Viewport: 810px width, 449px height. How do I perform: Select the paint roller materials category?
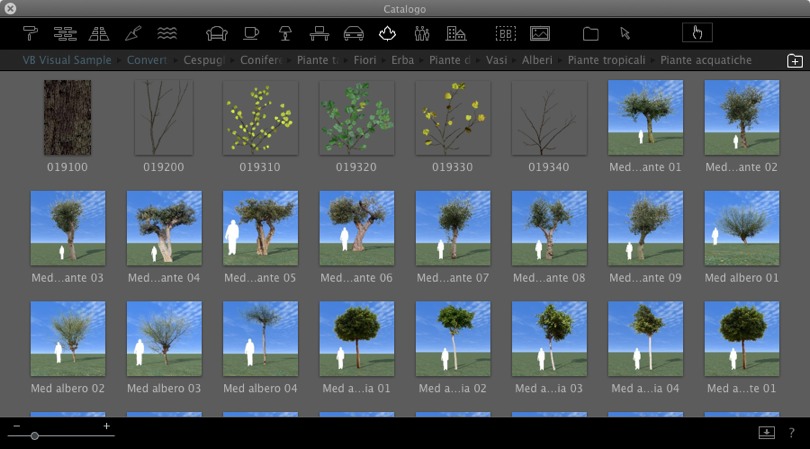pyautogui.click(x=30, y=34)
